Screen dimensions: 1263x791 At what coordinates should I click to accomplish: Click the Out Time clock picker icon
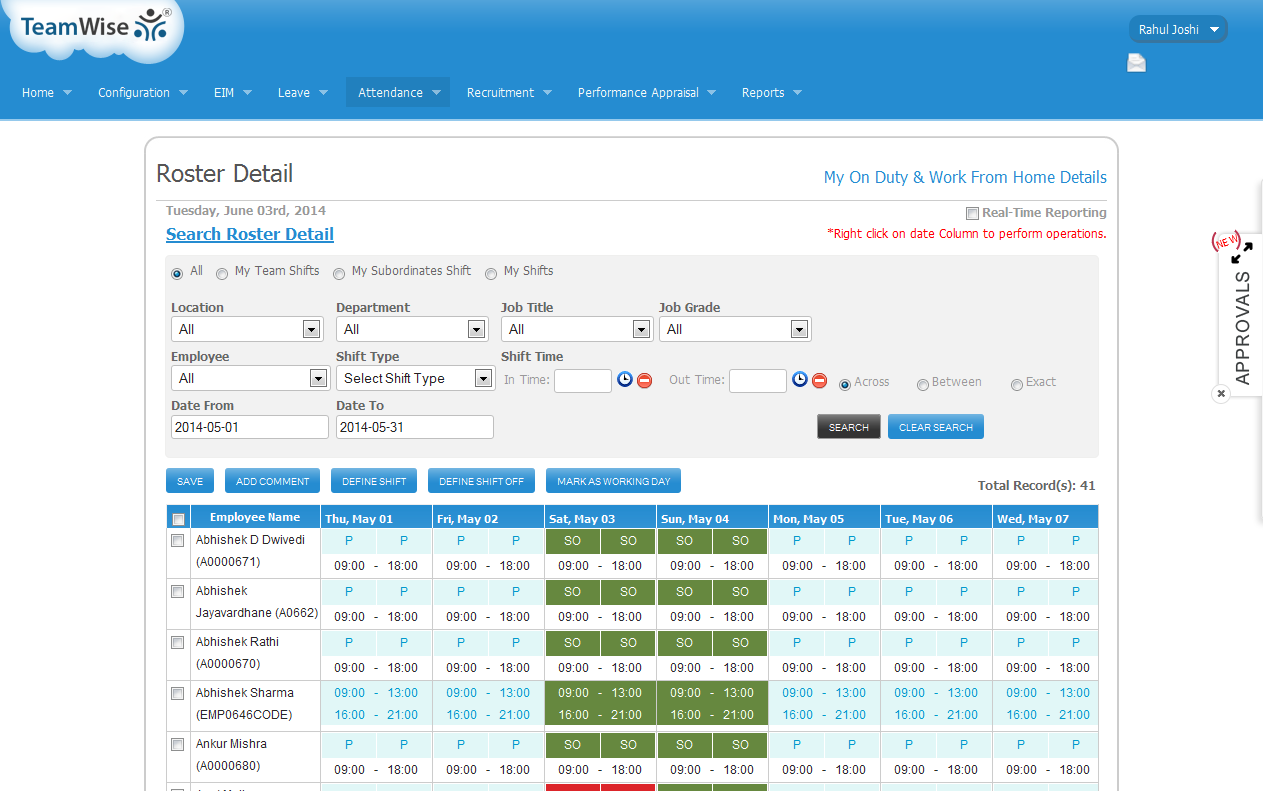click(x=800, y=380)
